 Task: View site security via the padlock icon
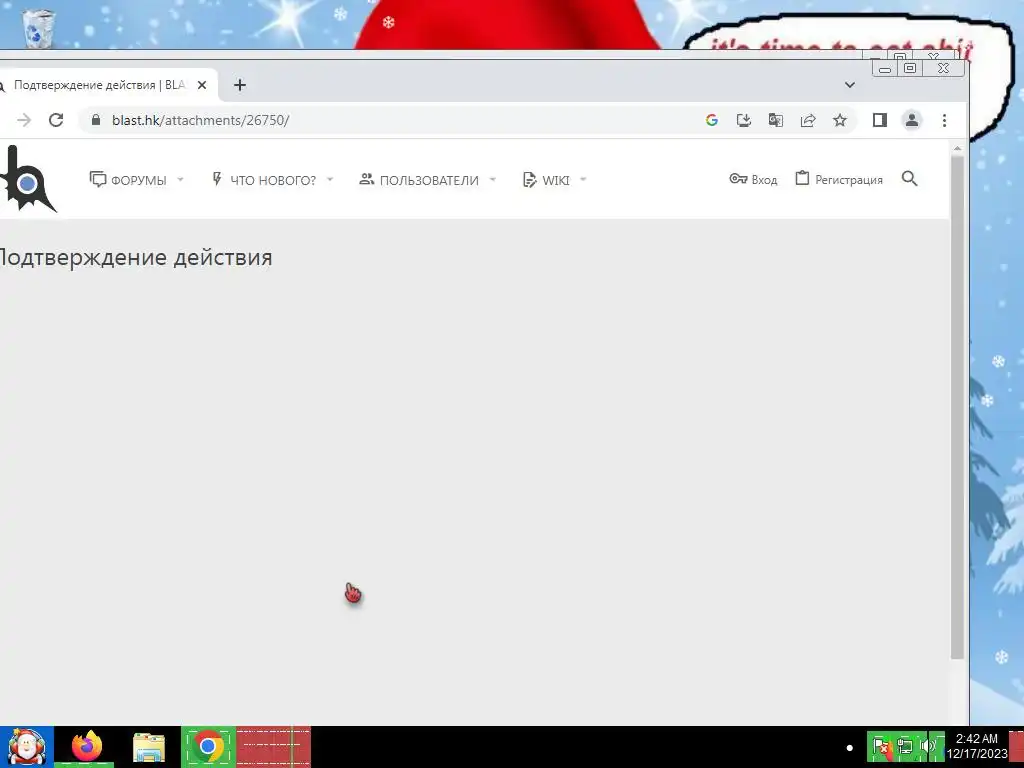(96, 120)
